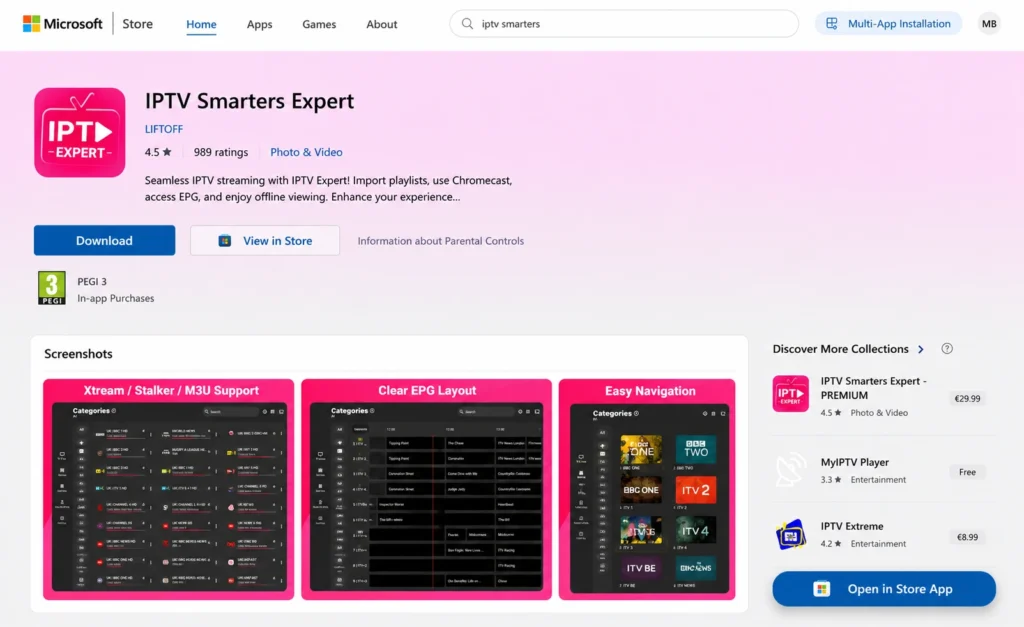1024x627 pixels.
Task: Click the €29.99 price tag
Action: (967, 398)
